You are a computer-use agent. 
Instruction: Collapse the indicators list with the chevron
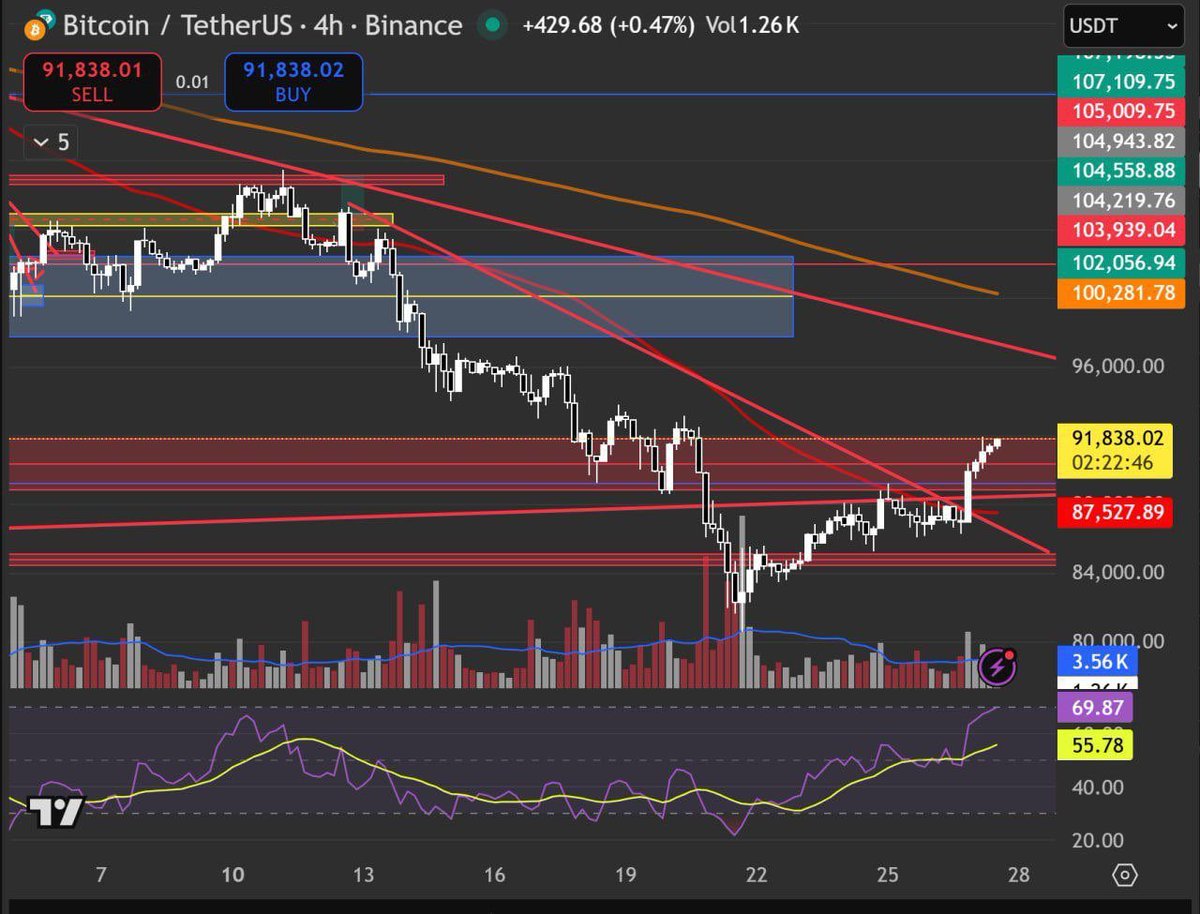click(40, 143)
